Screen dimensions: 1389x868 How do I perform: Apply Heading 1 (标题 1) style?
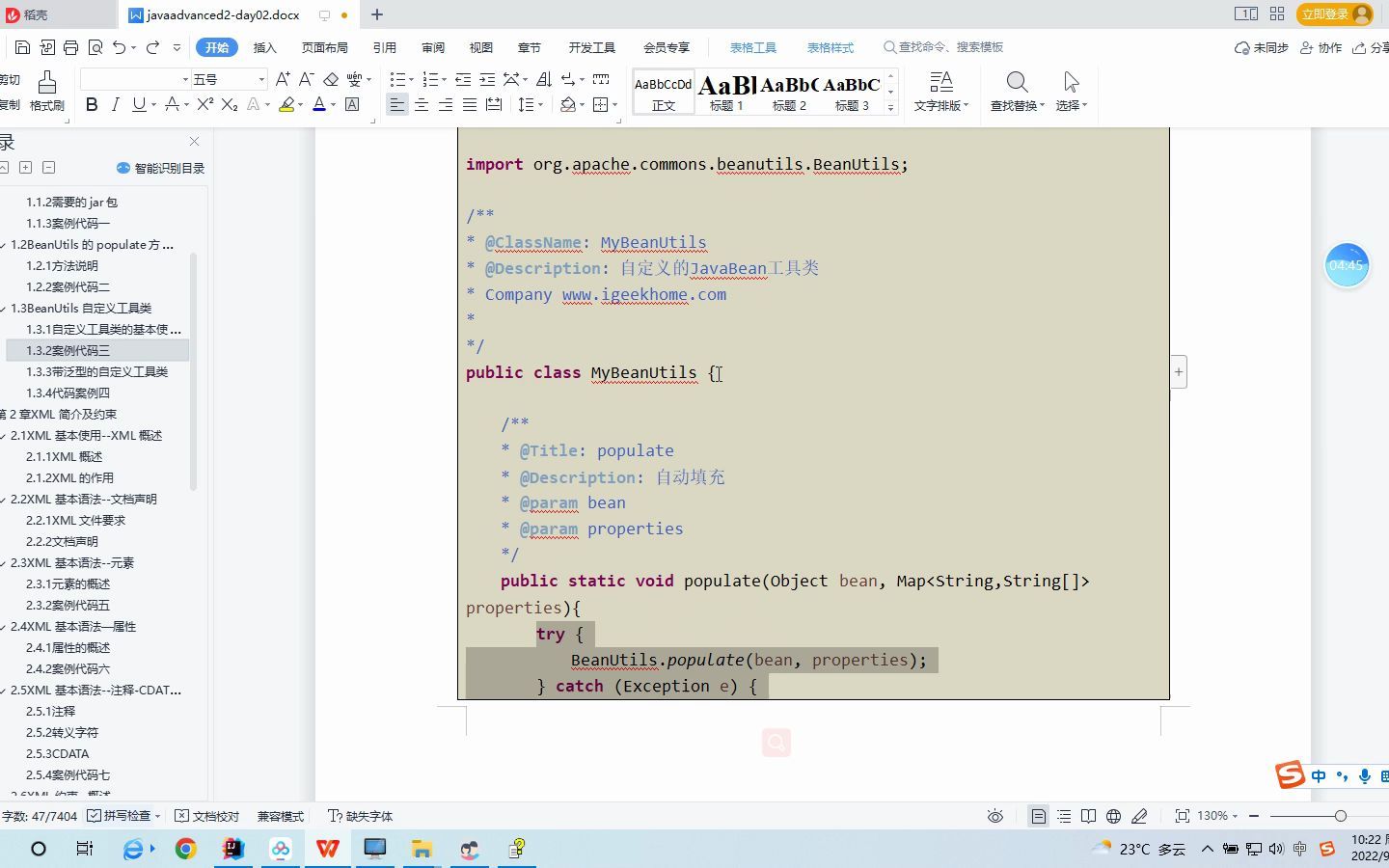[x=726, y=92]
